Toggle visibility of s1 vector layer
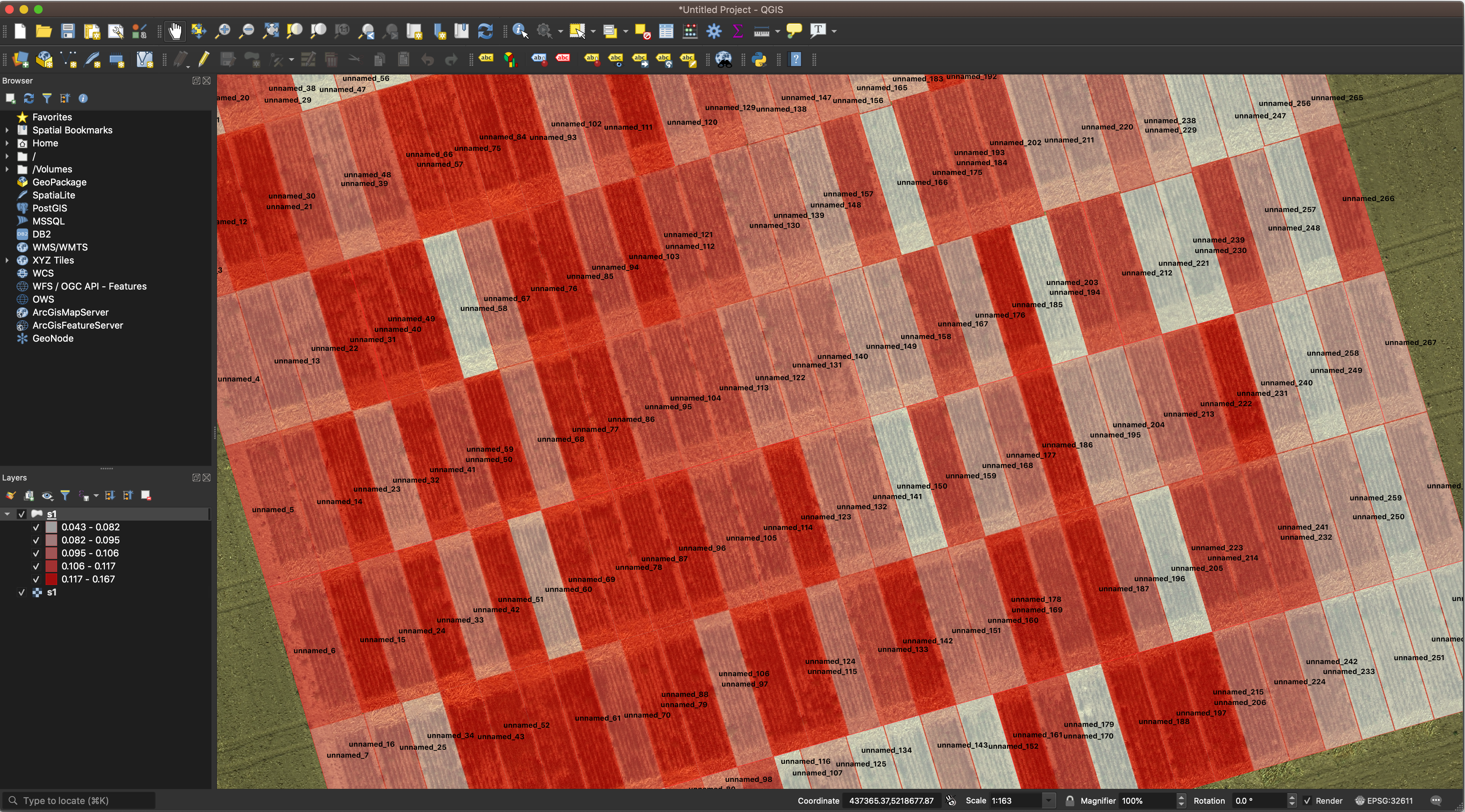 (22, 514)
